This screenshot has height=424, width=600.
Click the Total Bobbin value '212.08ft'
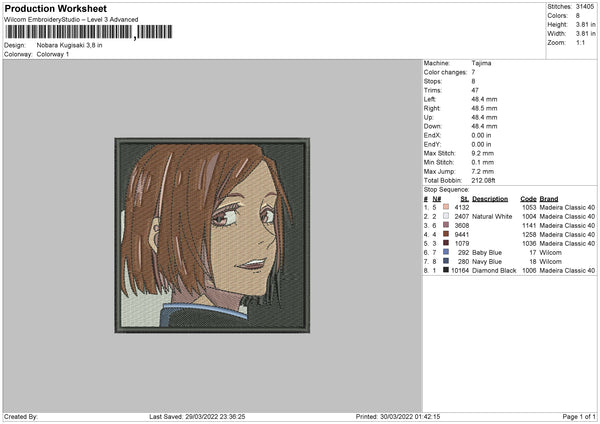(x=483, y=180)
